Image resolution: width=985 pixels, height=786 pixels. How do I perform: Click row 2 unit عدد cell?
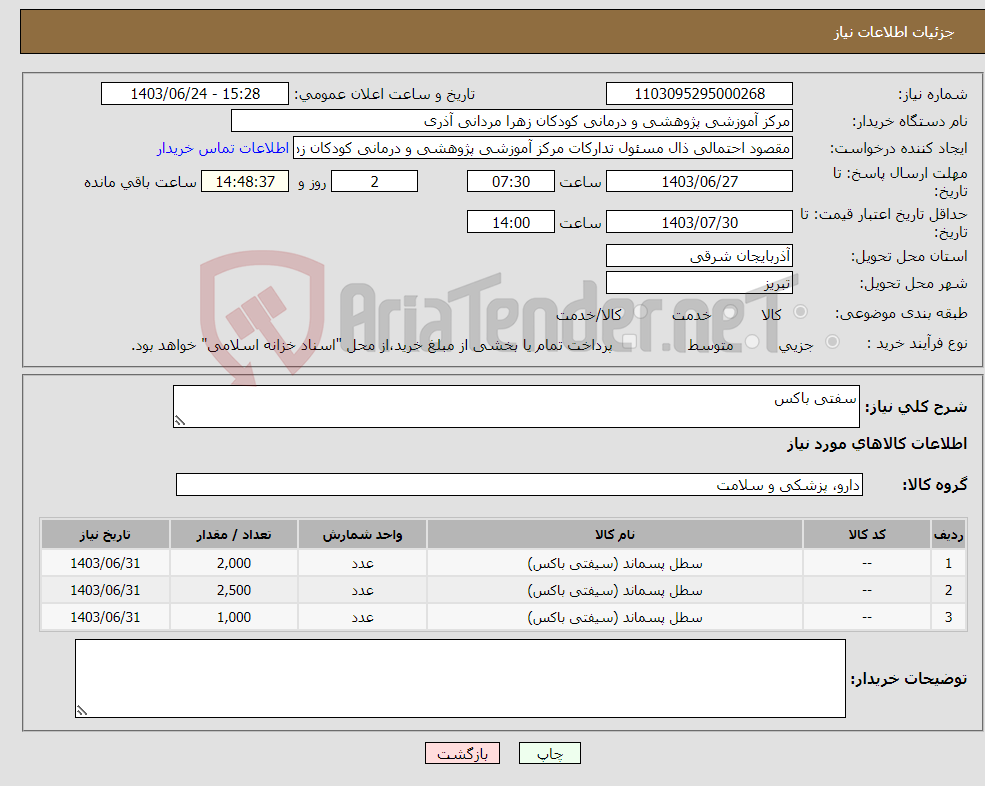coord(362,591)
